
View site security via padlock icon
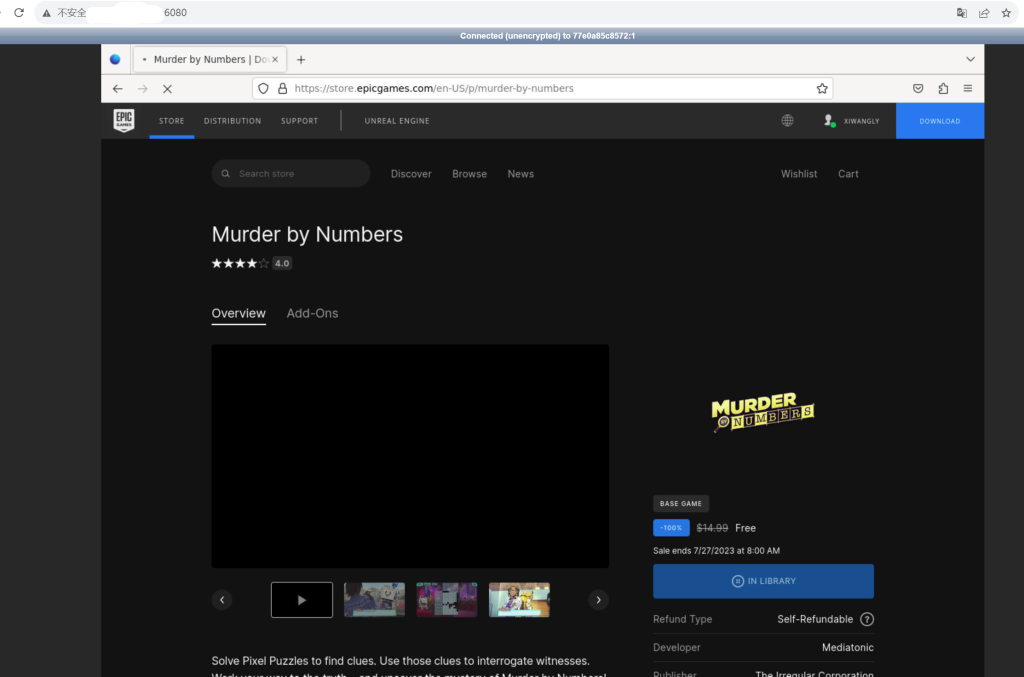(x=282, y=89)
